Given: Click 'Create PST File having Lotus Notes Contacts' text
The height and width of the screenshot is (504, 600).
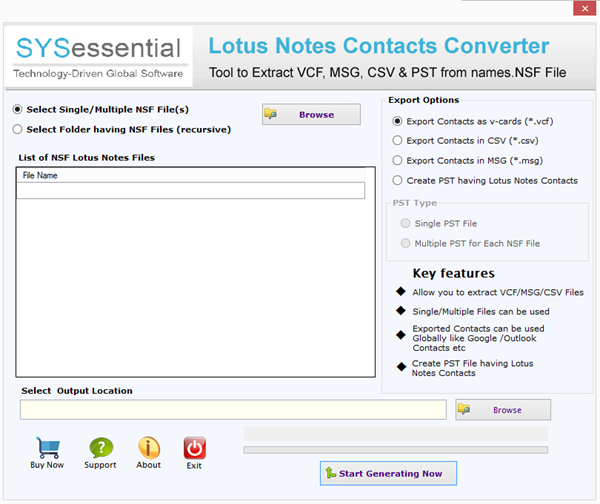Looking at the screenshot, I should pyautogui.click(x=472, y=368).
